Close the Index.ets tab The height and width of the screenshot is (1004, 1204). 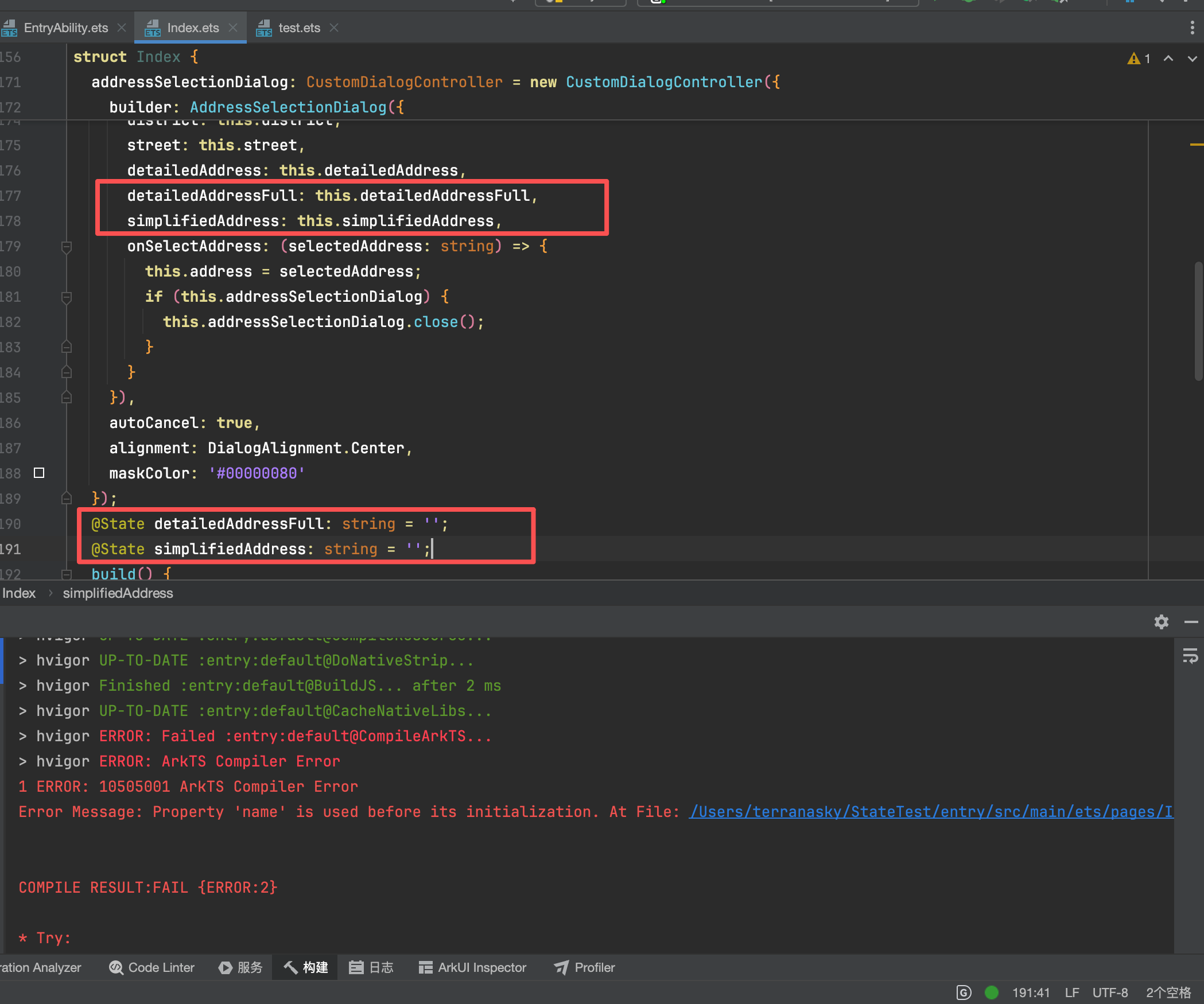click(x=233, y=28)
